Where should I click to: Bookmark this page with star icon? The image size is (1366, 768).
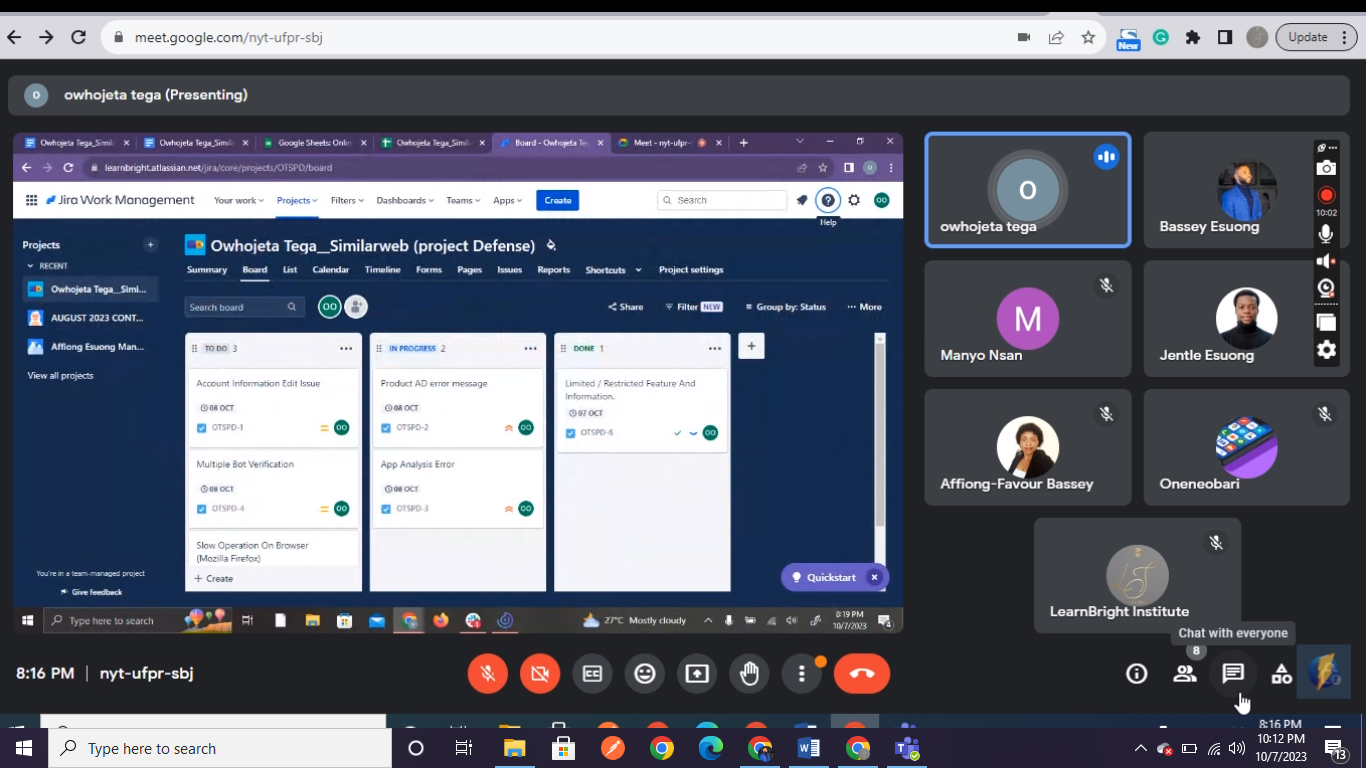[1088, 37]
